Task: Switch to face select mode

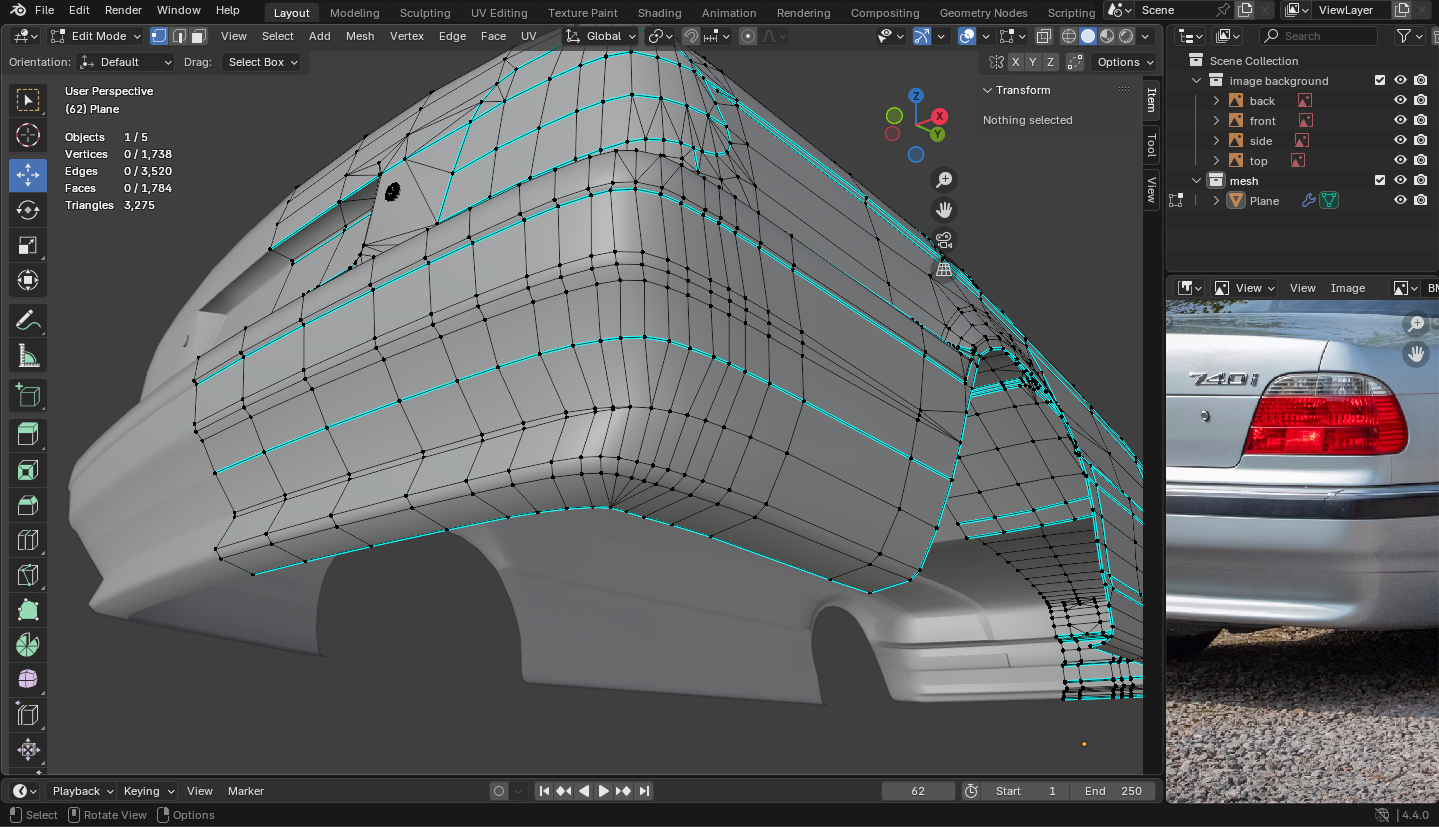Action: click(199, 36)
